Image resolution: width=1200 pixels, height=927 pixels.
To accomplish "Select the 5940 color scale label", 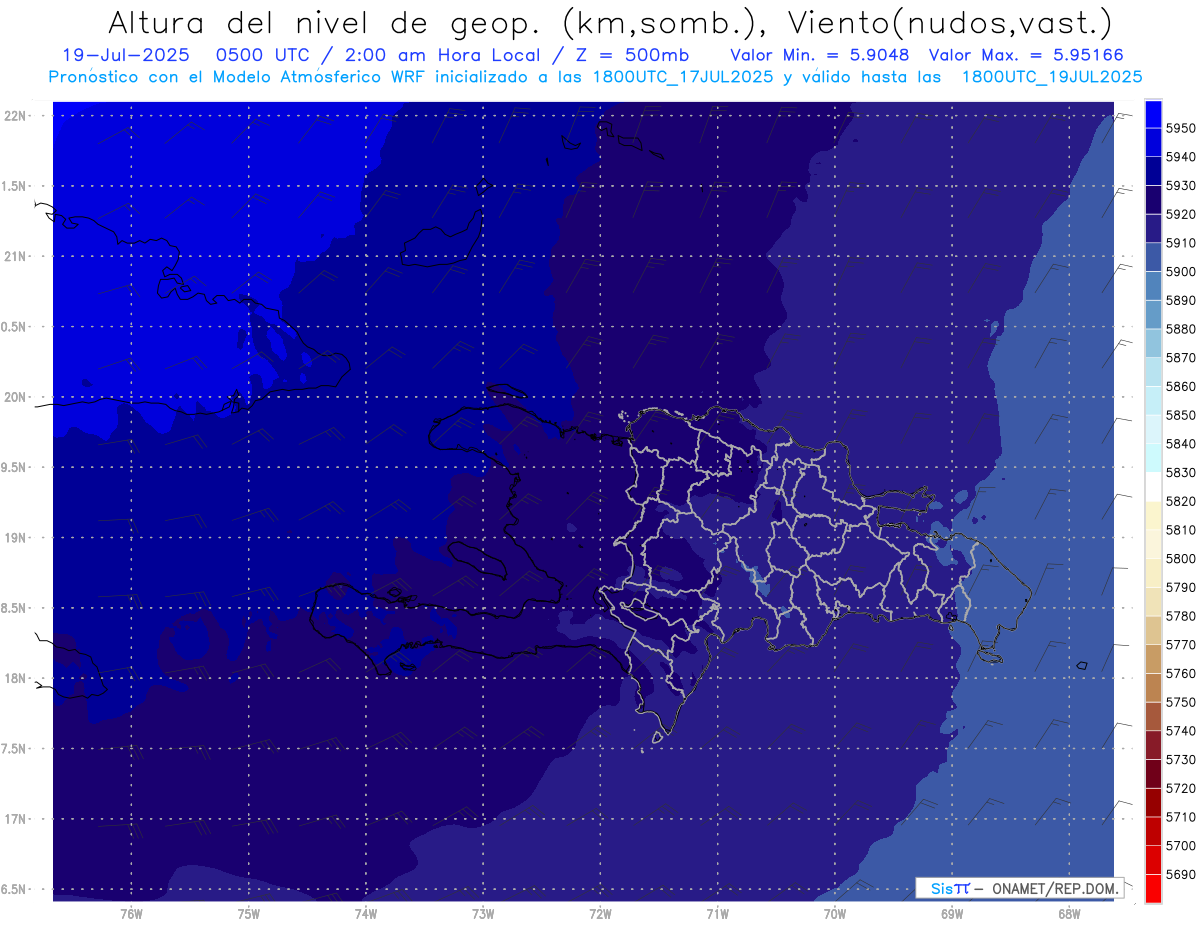I will (1181, 157).
